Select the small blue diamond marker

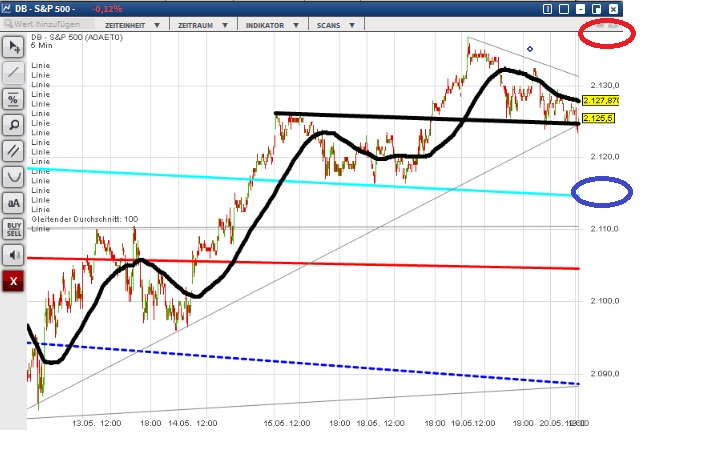point(530,49)
